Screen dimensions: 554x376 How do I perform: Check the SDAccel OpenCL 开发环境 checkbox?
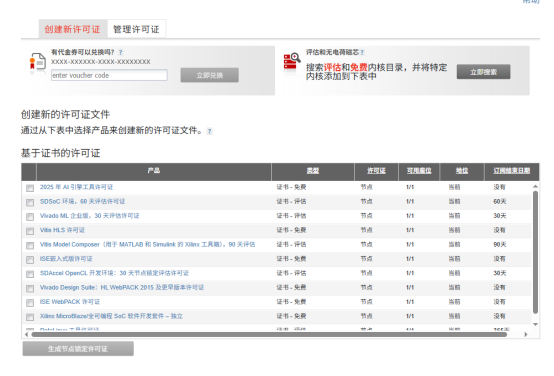pos(30,274)
